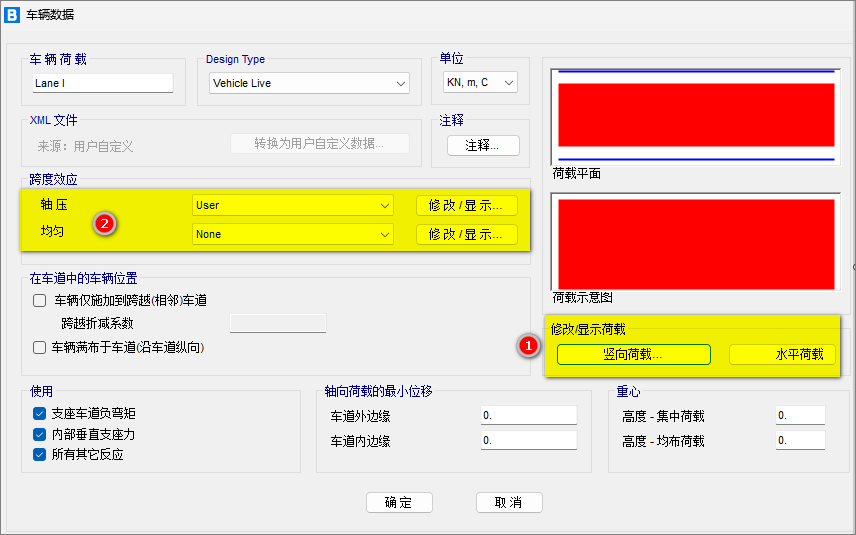Uncheck 内部垂直支座力 option
The height and width of the screenshot is (535, 856).
(40, 434)
